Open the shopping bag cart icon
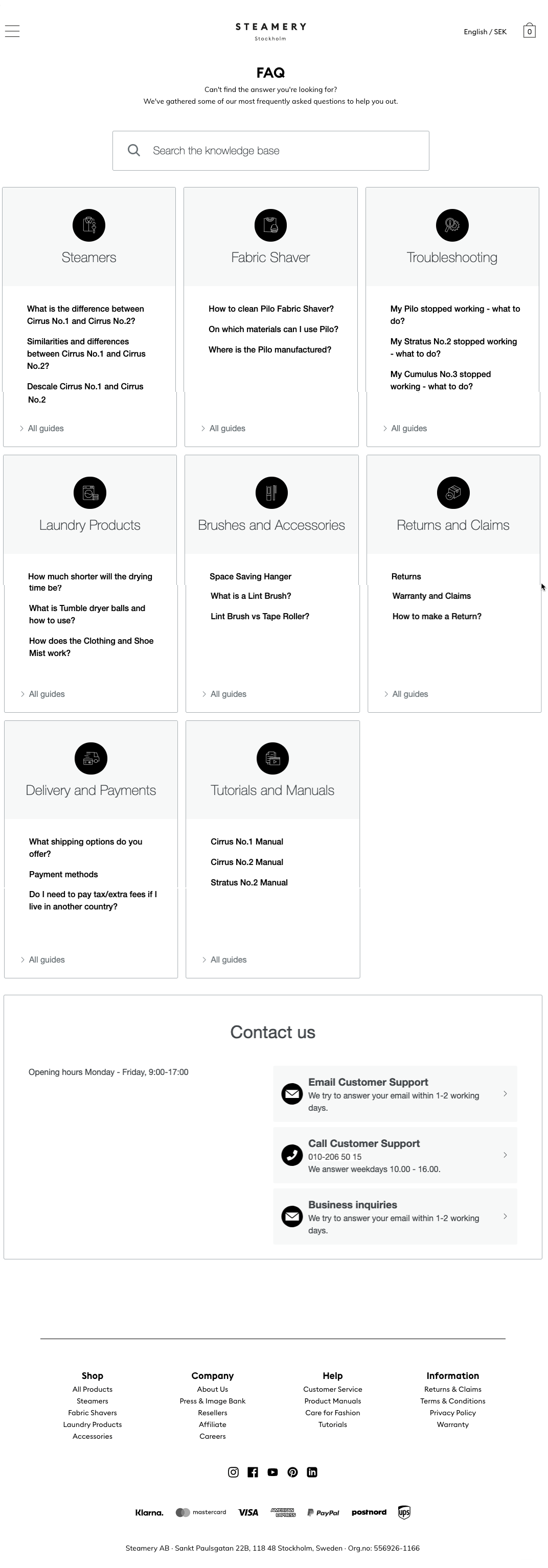Image resolution: width=548 pixels, height=1568 pixels. 529,31
